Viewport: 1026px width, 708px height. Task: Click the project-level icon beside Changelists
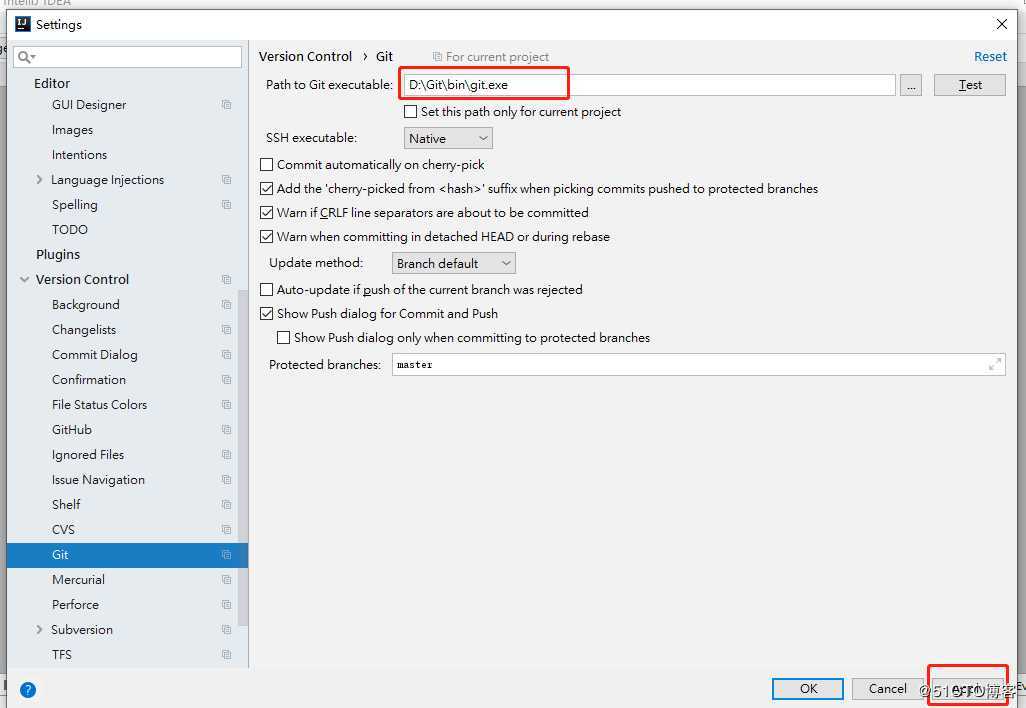(226, 329)
